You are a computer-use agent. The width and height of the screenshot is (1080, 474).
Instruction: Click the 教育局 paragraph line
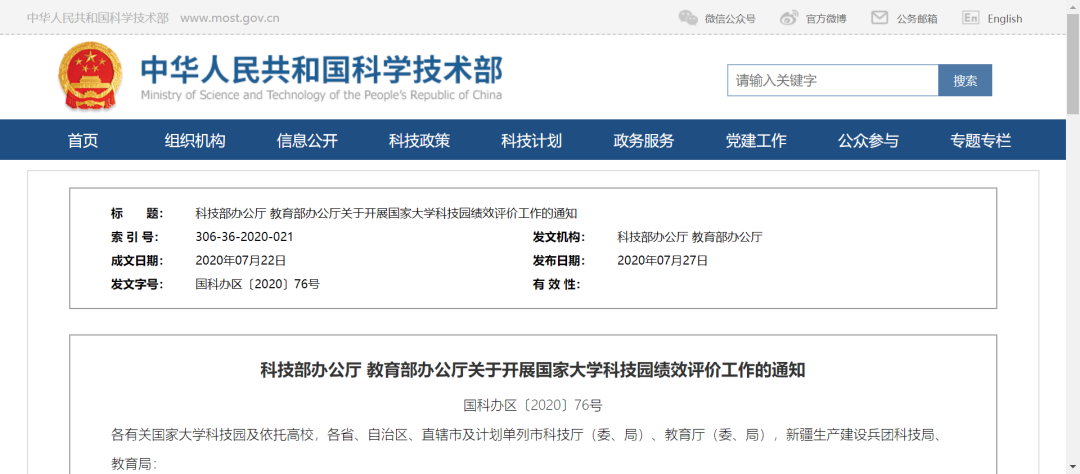click(x=134, y=463)
